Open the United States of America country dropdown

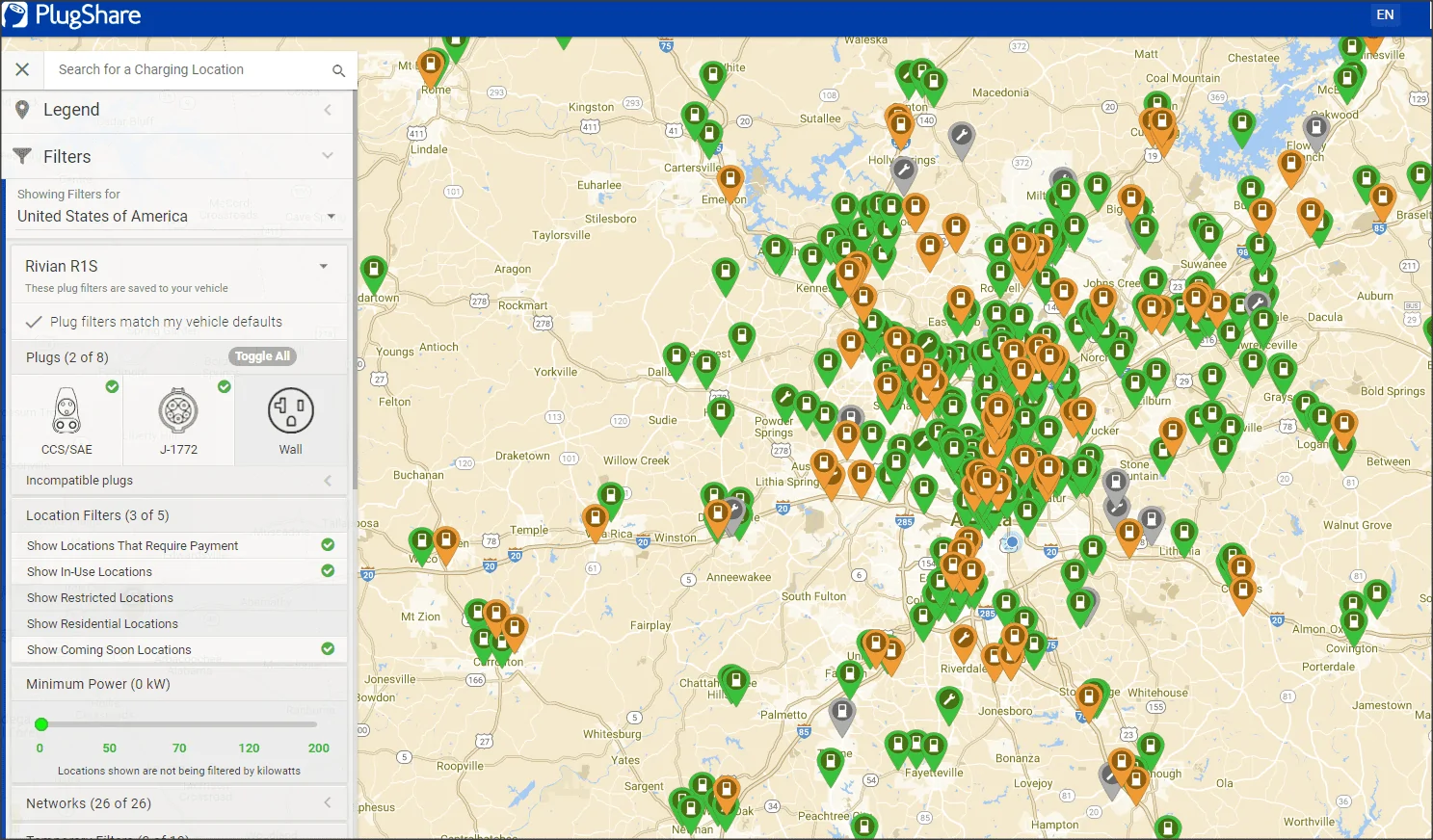pos(177,217)
